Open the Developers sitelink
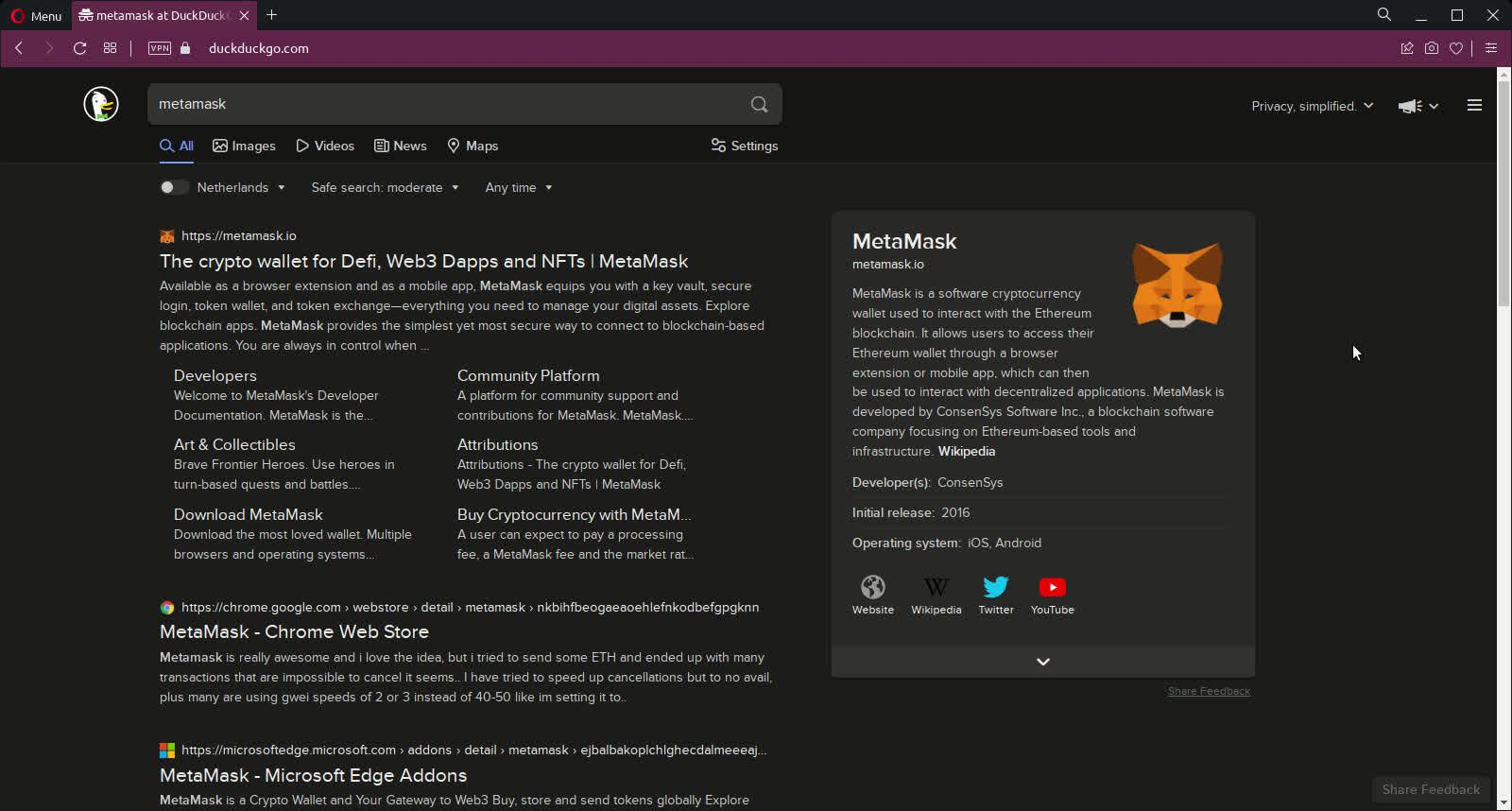 click(x=215, y=375)
